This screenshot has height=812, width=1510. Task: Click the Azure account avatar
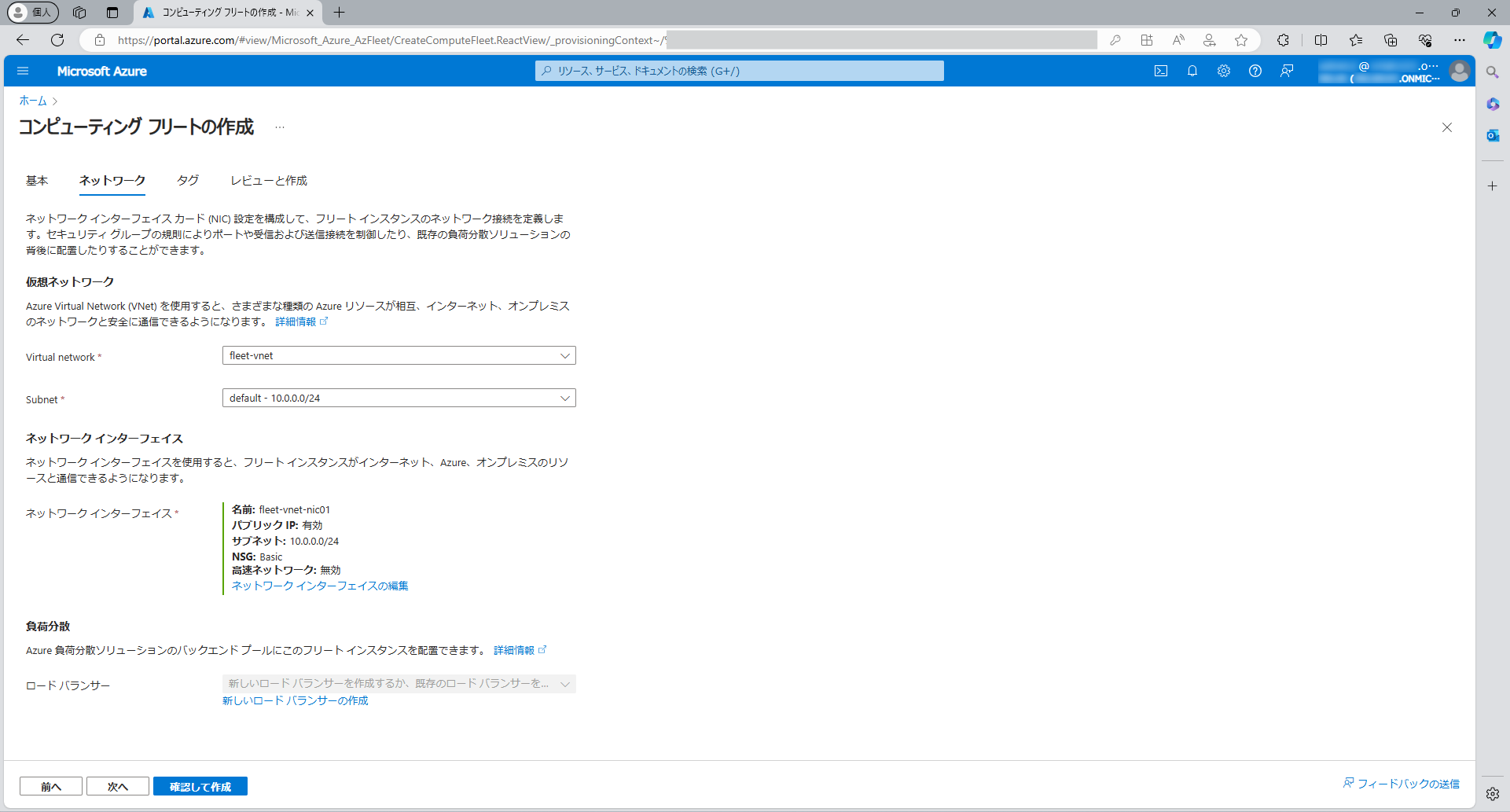coord(1460,71)
